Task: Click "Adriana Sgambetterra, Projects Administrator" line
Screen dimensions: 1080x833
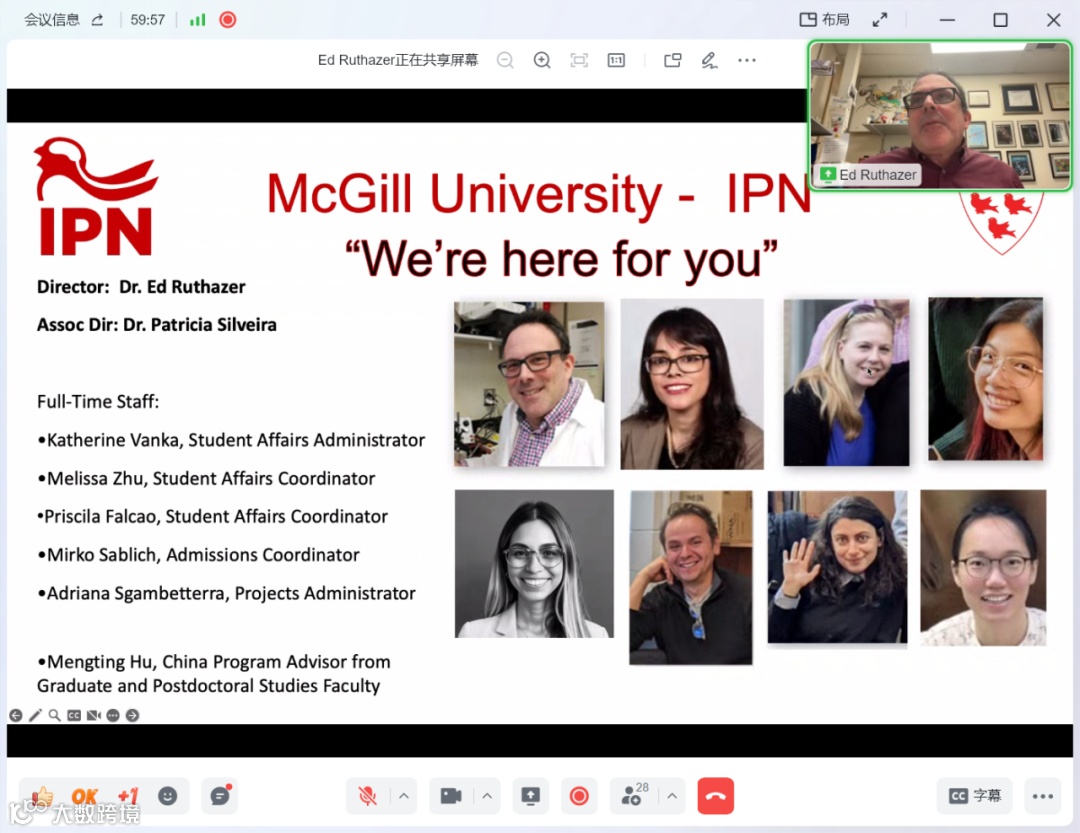Action: tap(227, 594)
